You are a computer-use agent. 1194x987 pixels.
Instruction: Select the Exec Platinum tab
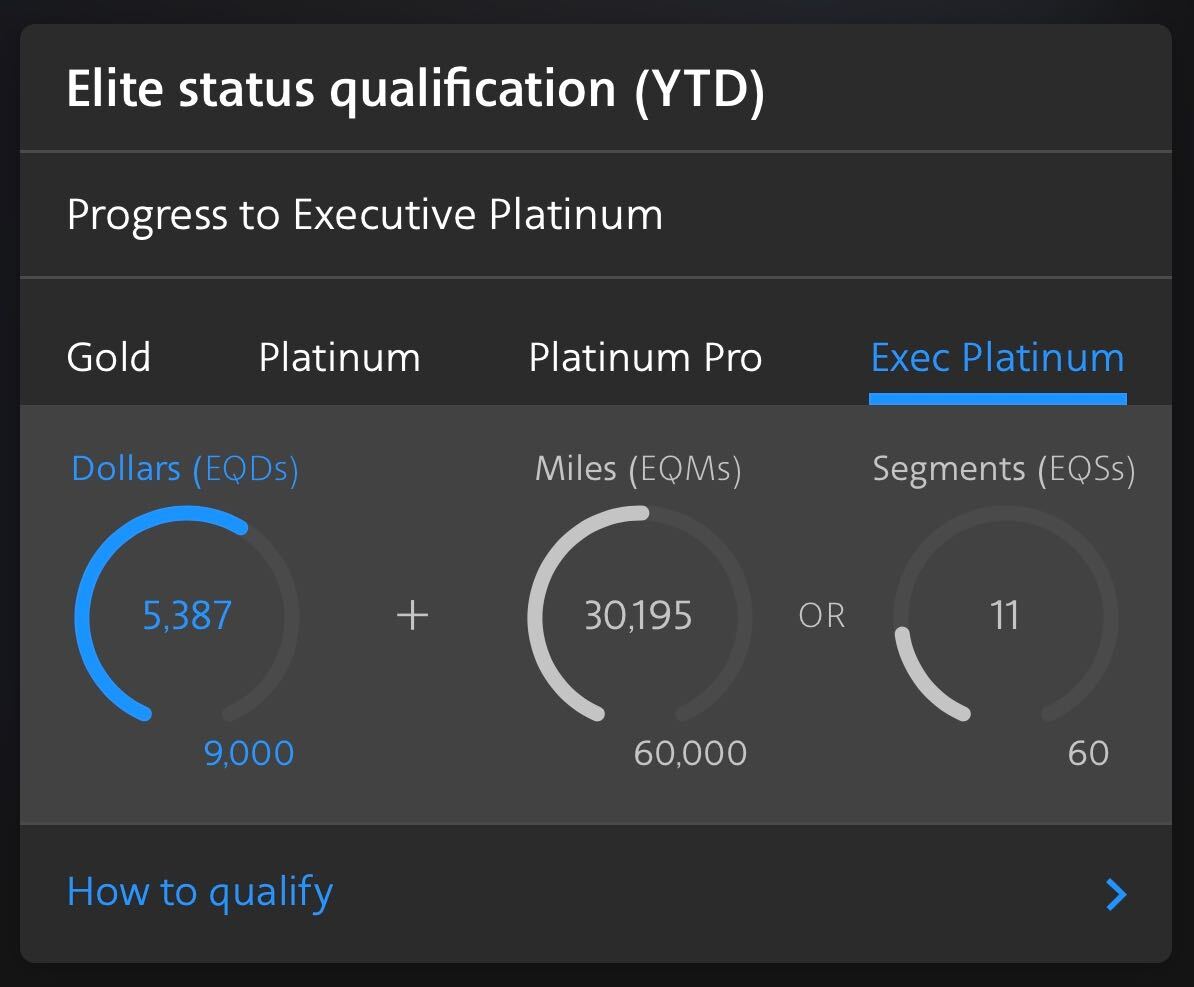point(997,357)
